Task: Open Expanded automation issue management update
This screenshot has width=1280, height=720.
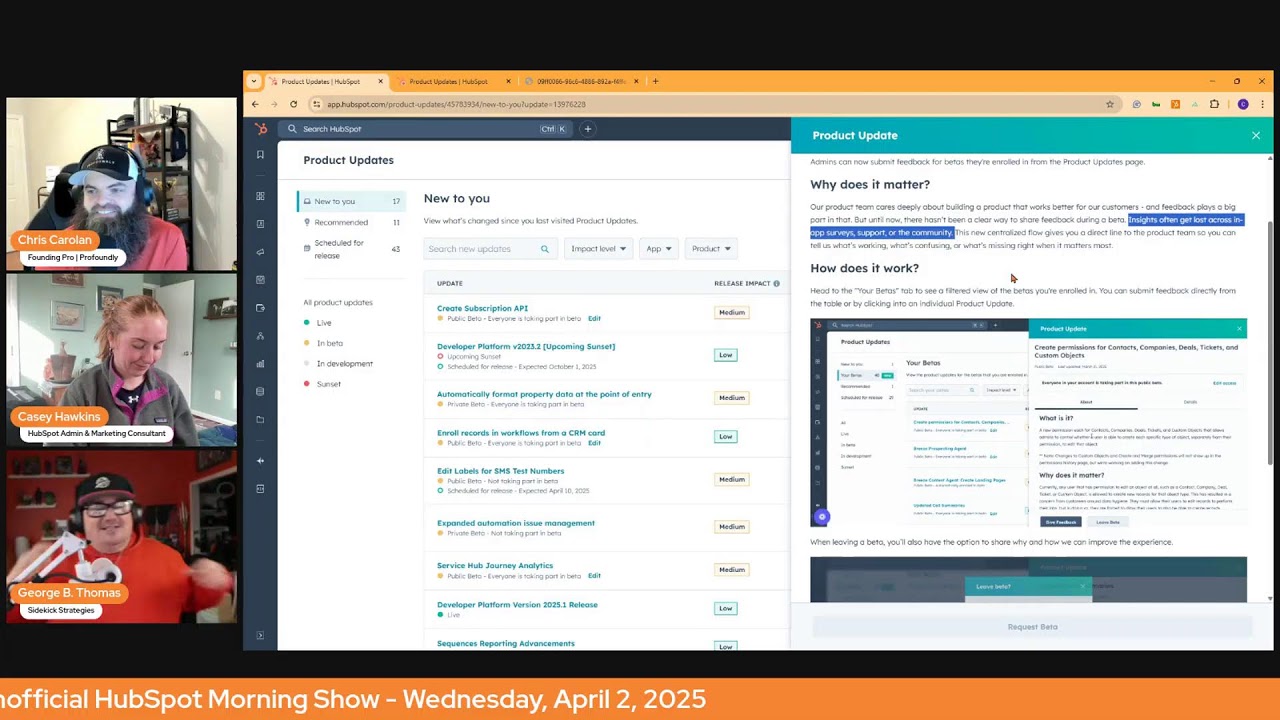Action: click(516, 523)
